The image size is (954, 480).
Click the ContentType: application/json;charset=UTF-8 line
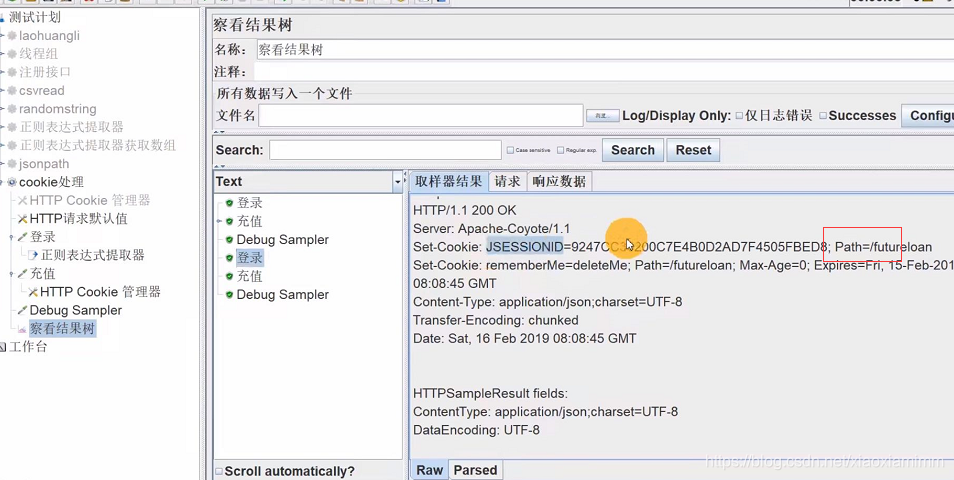pyautogui.click(x=545, y=412)
